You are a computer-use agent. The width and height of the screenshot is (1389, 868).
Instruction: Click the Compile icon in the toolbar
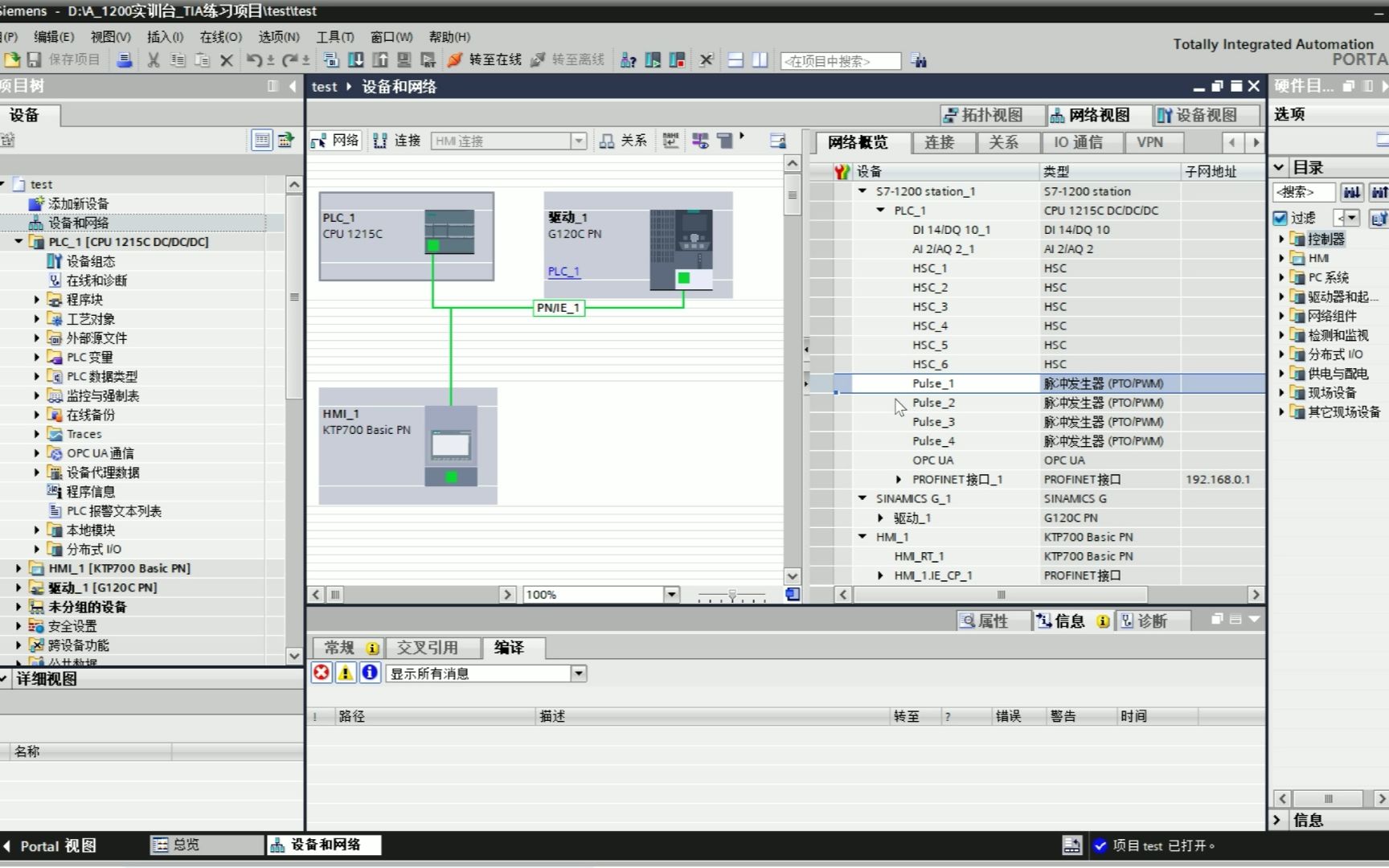pyautogui.click(x=330, y=59)
